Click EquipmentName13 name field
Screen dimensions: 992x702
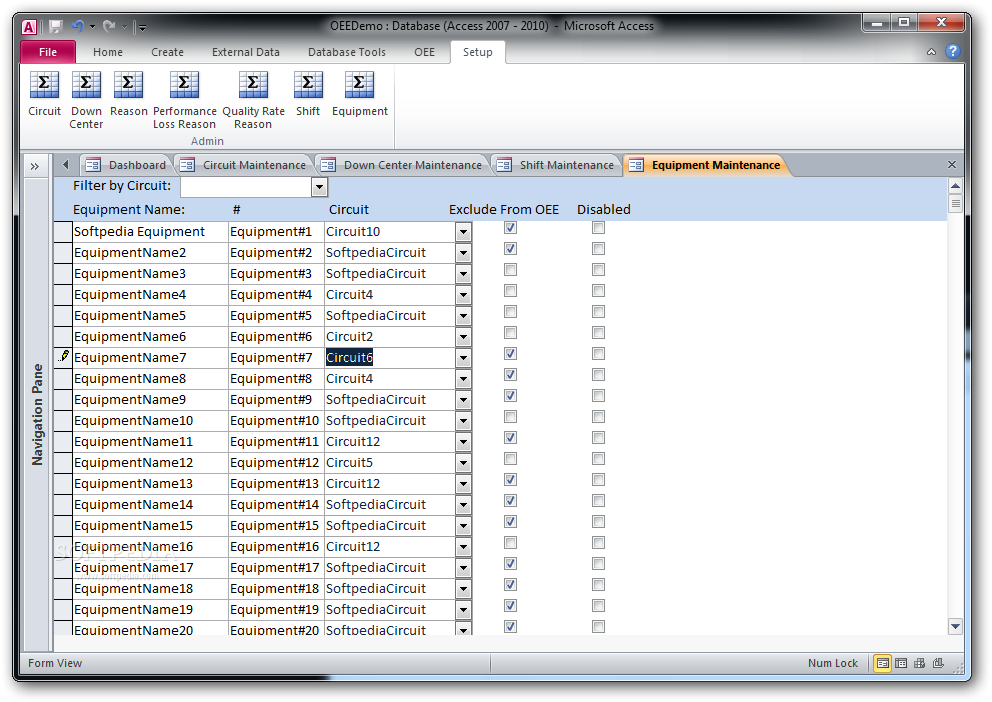point(151,484)
